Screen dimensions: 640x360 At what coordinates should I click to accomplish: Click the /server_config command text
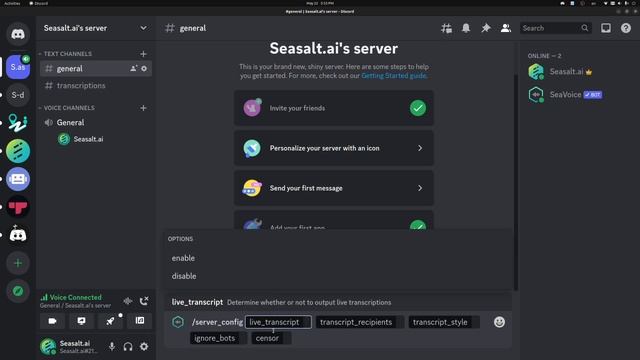[x=217, y=322]
